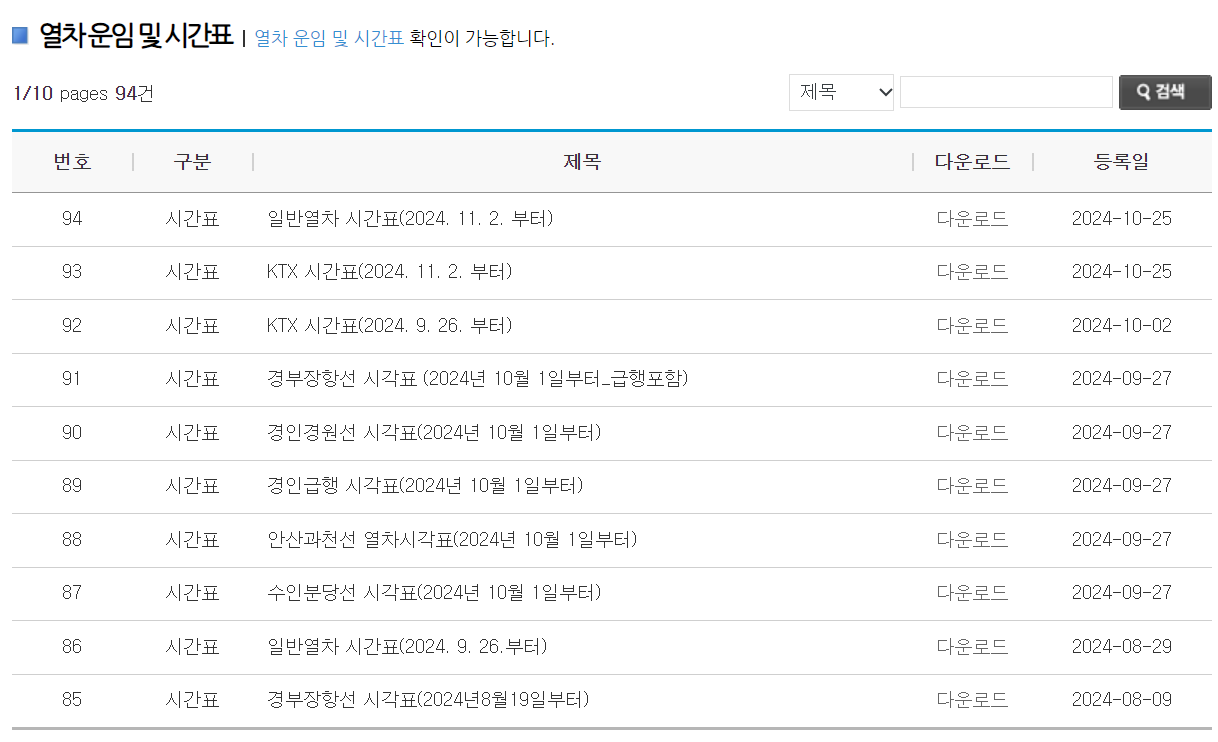
Task: Click 다운로드 for row number 94
Action: [972, 218]
